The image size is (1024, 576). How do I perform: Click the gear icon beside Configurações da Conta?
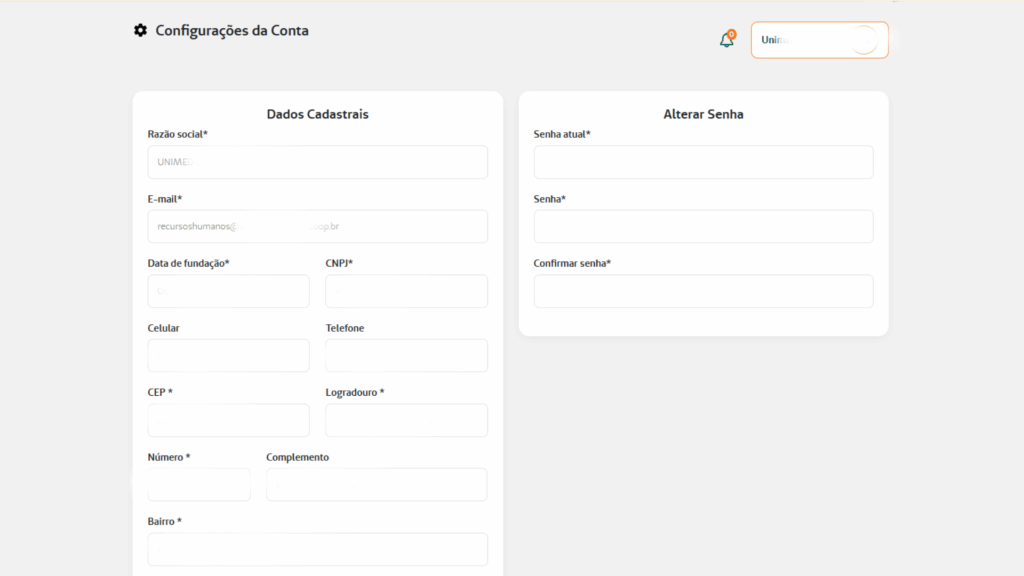click(x=141, y=31)
